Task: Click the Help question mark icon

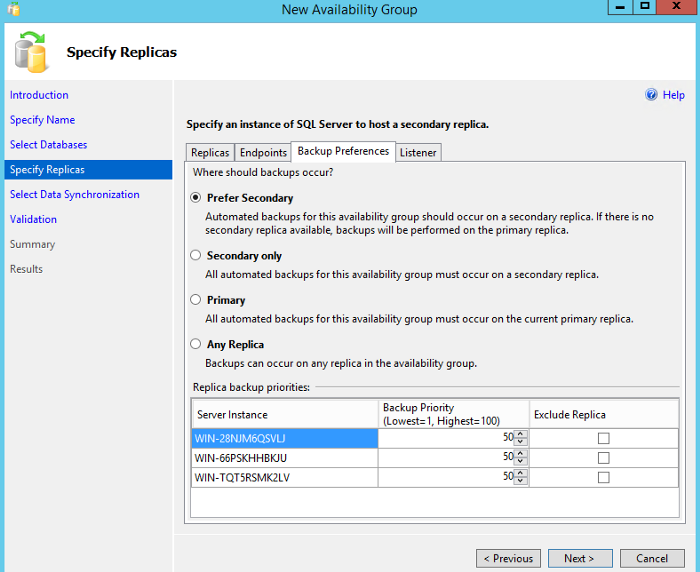Action: [x=651, y=95]
